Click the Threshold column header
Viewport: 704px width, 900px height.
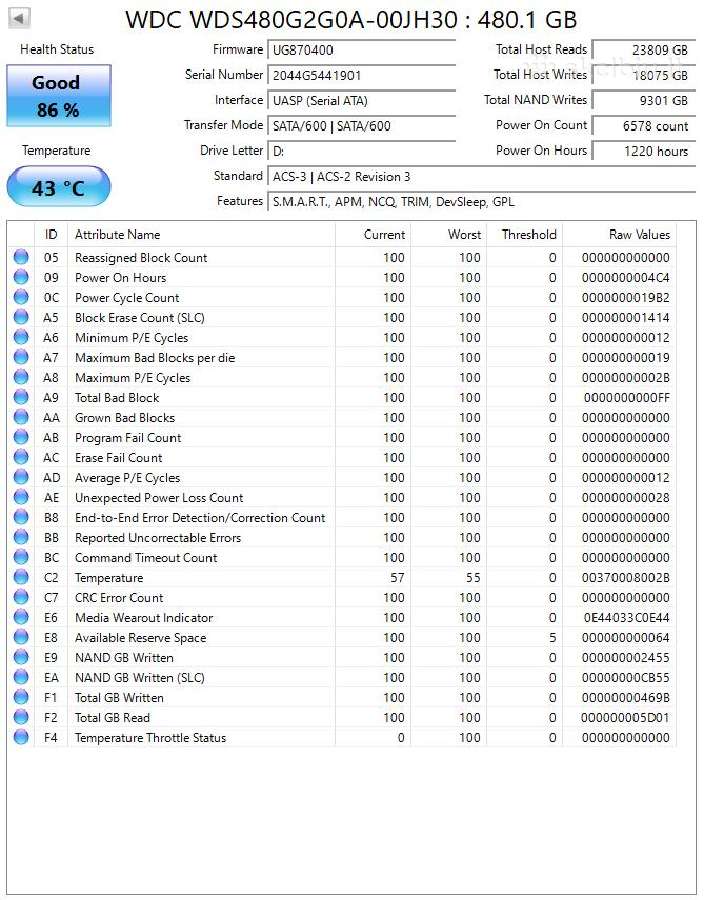(x=524, y=234)
